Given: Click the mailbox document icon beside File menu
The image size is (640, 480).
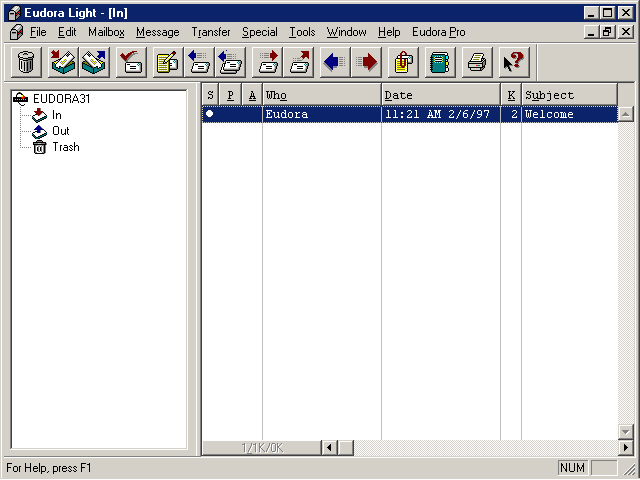Looking at the screenshot, I should pos(16,32).
